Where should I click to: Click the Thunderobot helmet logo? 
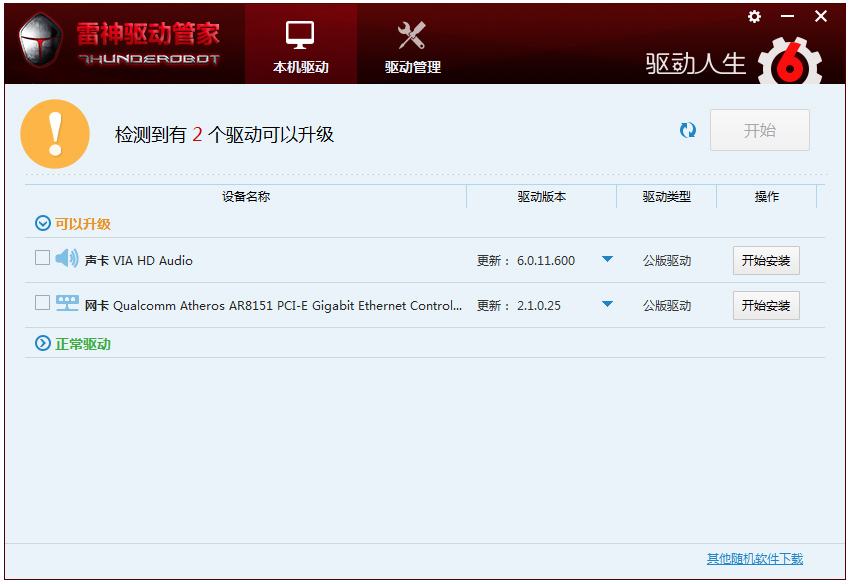coord(41,42)
